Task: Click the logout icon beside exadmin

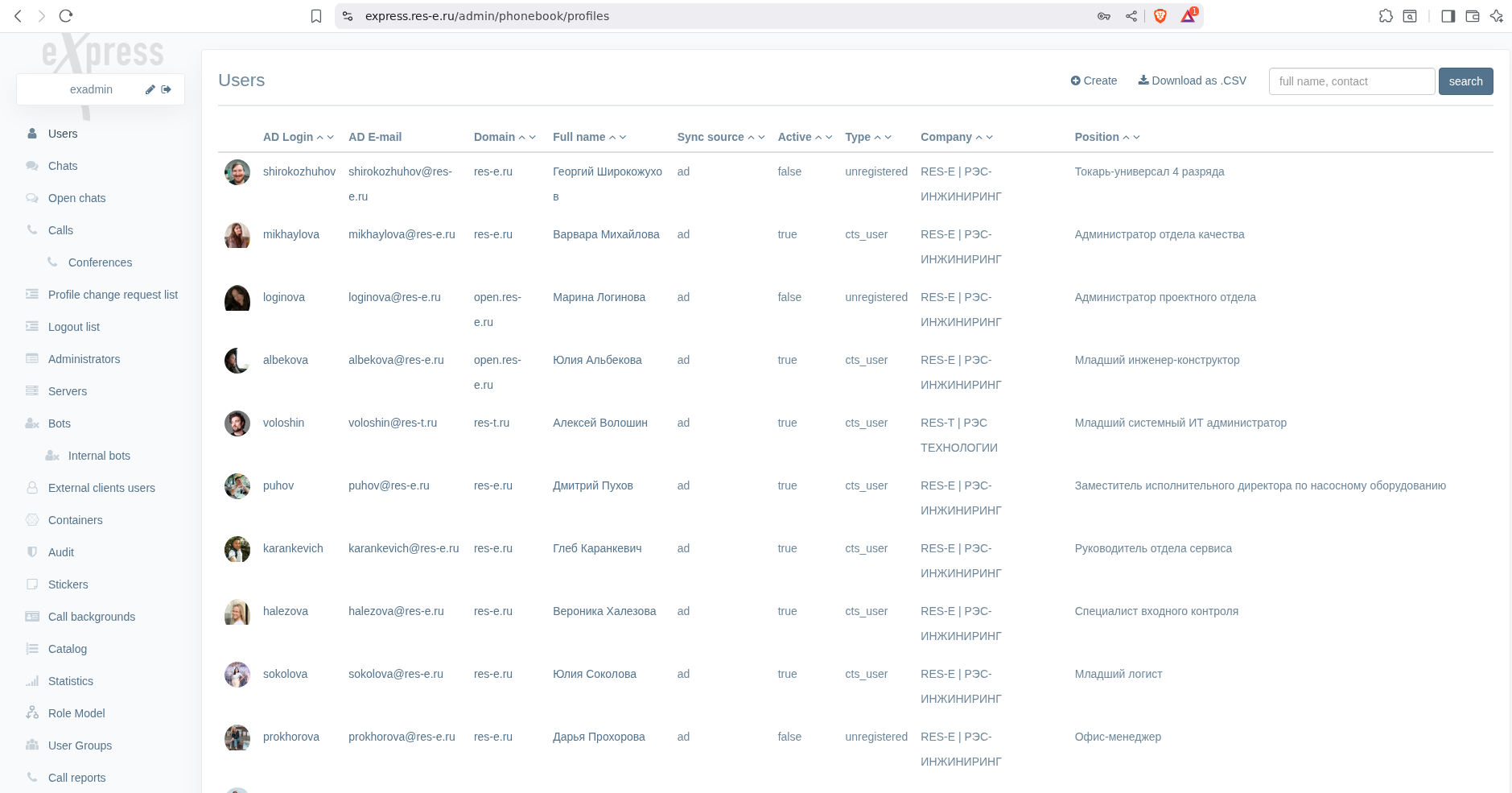Action: click(167, 89)
